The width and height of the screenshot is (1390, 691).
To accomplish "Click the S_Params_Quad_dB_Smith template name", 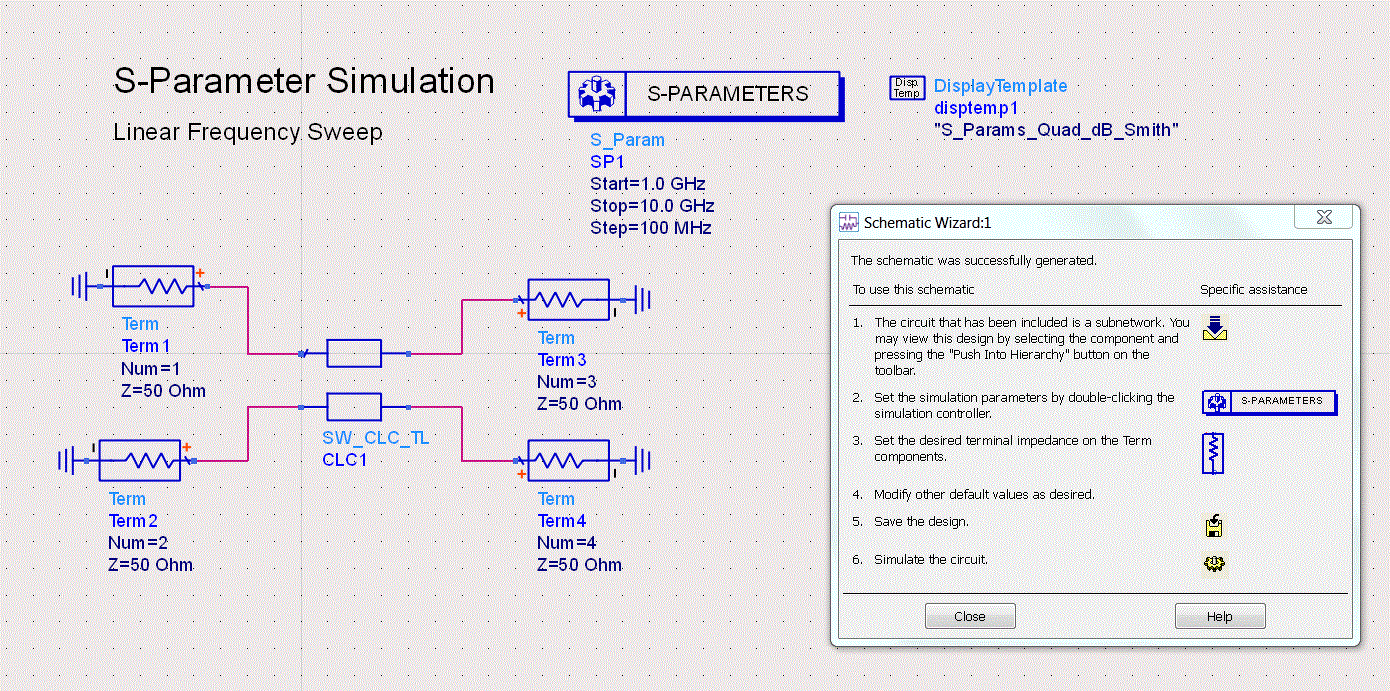I will pos(1057,130).
